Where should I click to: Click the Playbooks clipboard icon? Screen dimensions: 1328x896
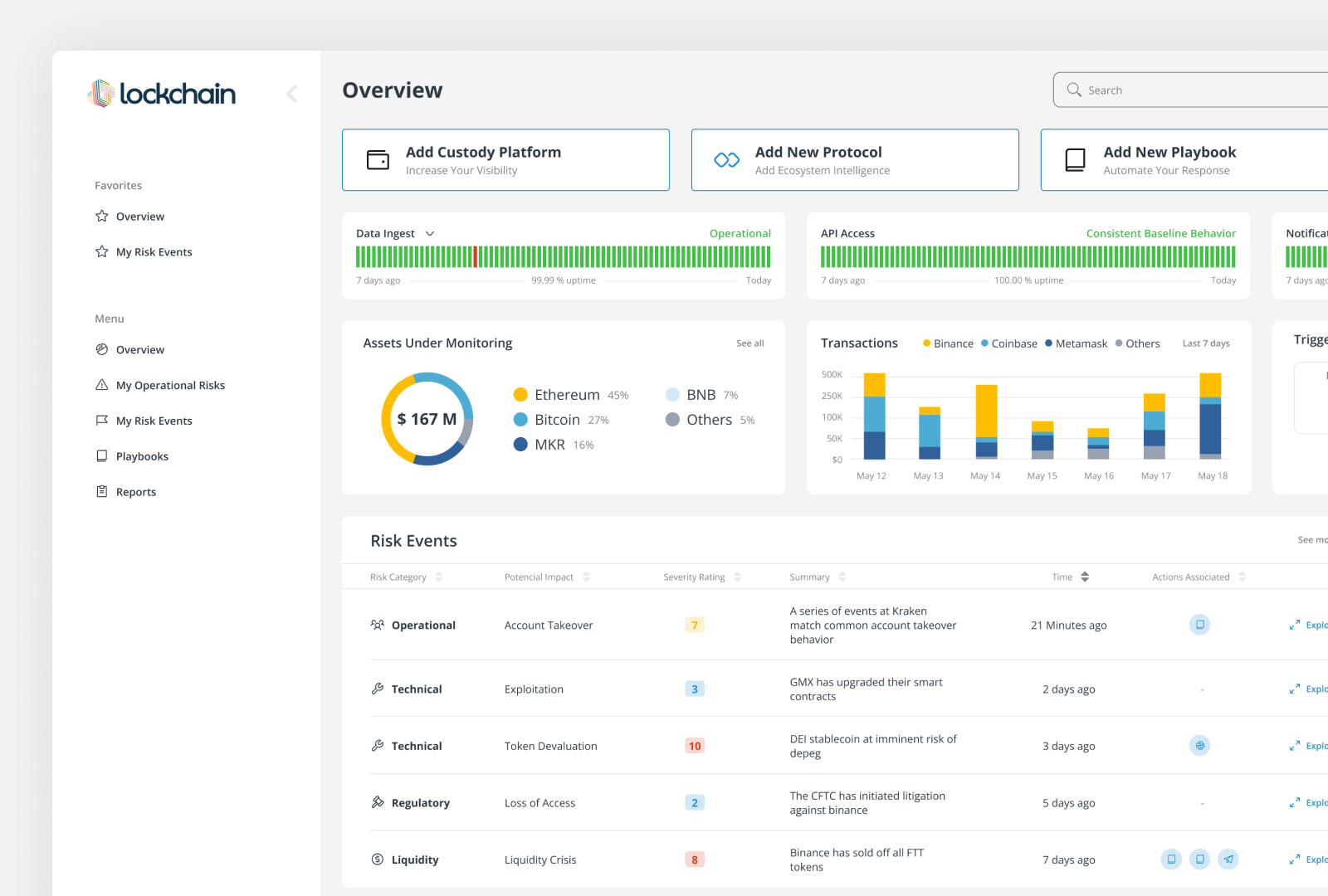coord(101,455)
